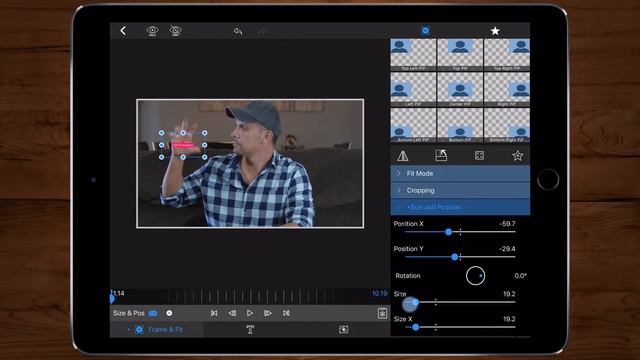Select the Size value 19.2

[x=509, y=294]
